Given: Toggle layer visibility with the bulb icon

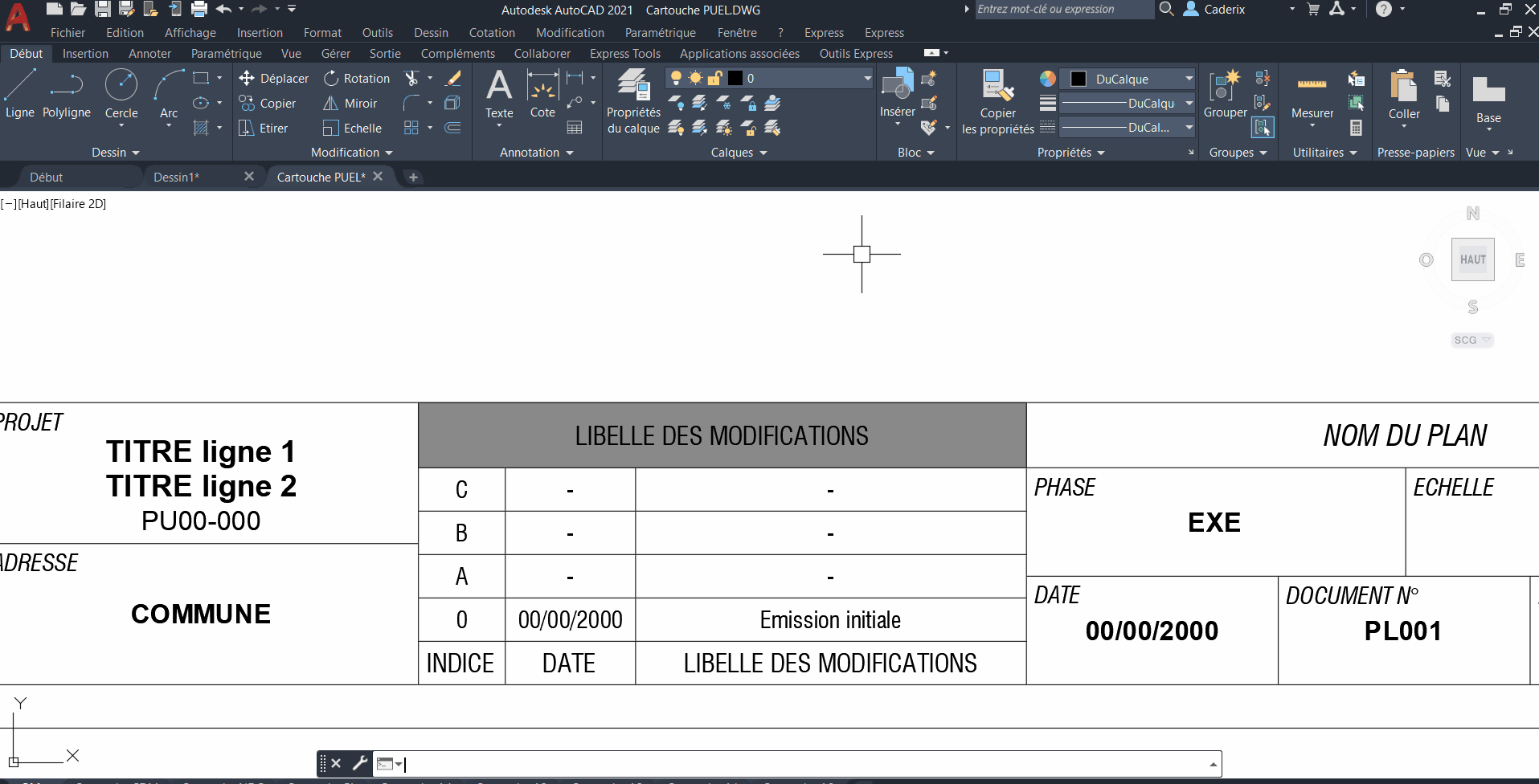Looking at the screenshot, I should click(676, 78).
